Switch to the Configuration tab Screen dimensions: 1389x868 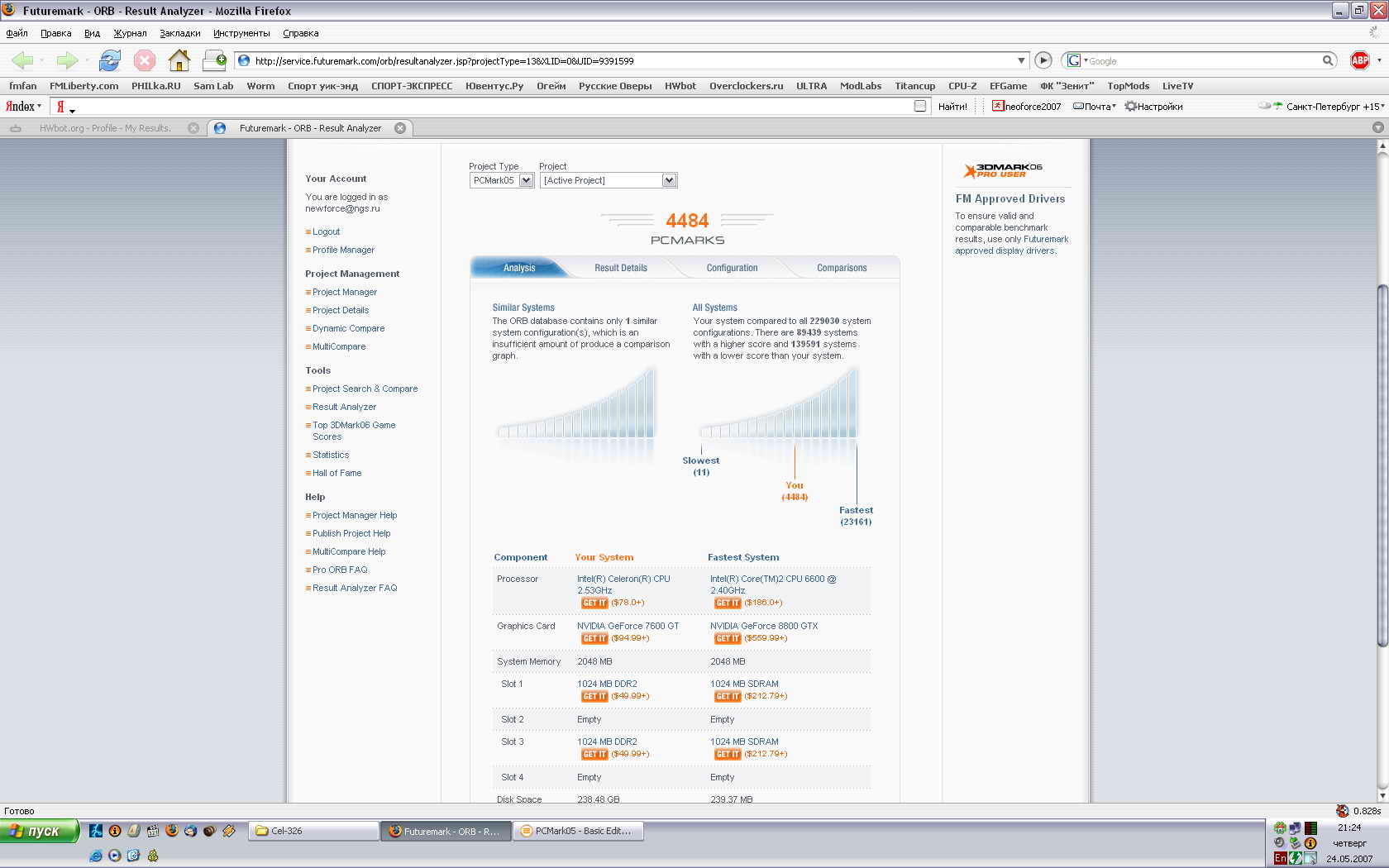[732, 268]
